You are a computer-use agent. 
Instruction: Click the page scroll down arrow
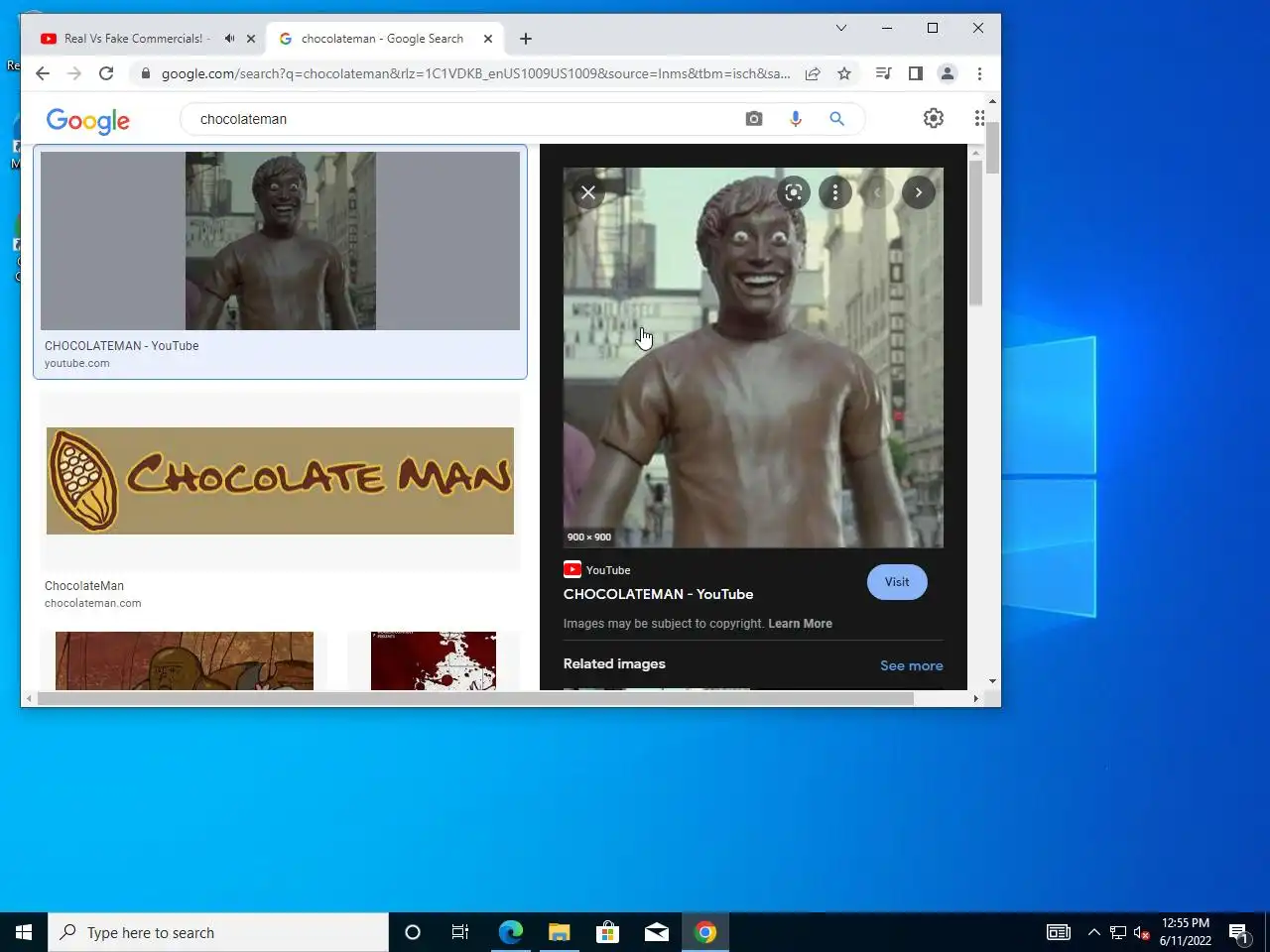993,682
